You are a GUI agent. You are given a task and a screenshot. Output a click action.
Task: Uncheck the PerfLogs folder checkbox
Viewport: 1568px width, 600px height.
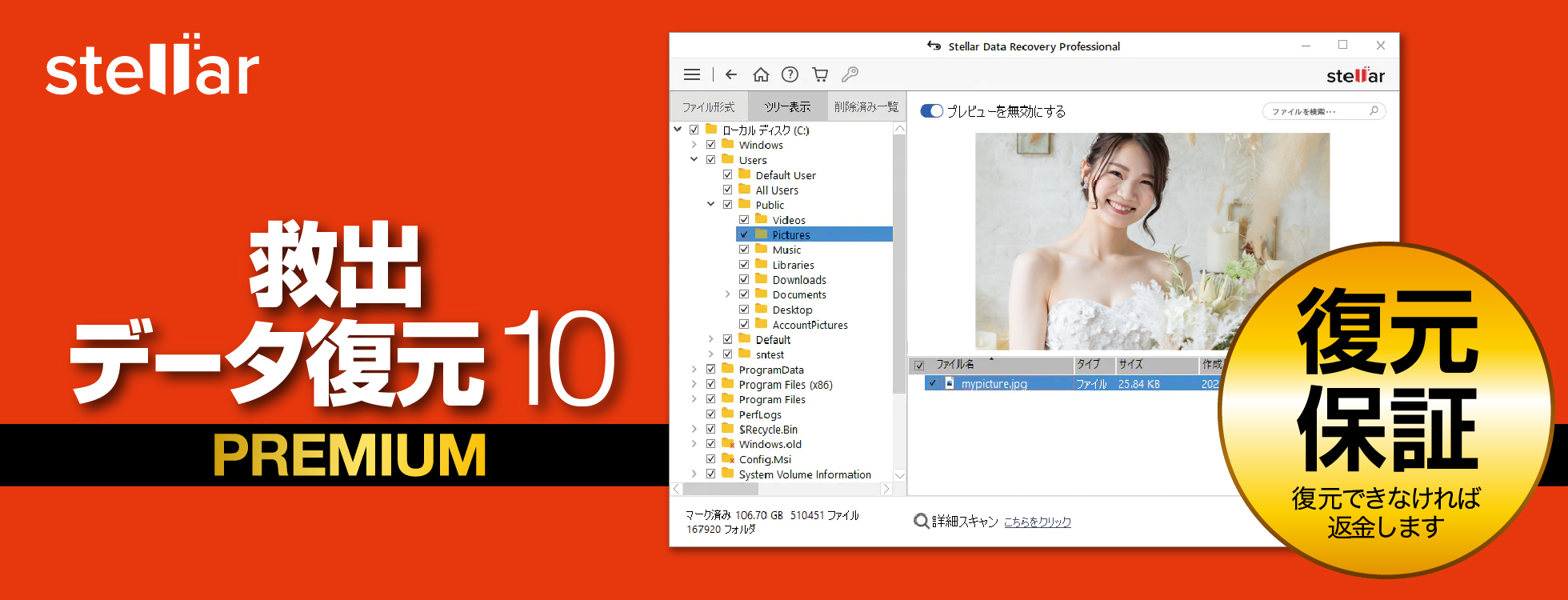point(710,414)
